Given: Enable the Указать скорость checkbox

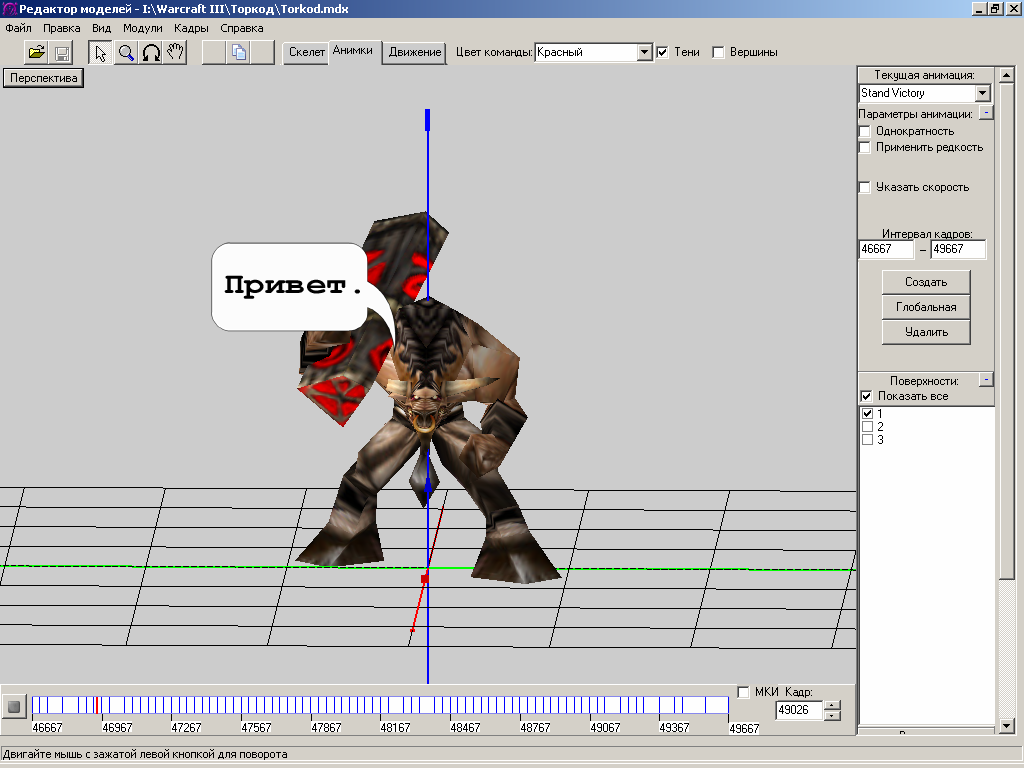Looking at the screenshot, I should coord(866,187).
